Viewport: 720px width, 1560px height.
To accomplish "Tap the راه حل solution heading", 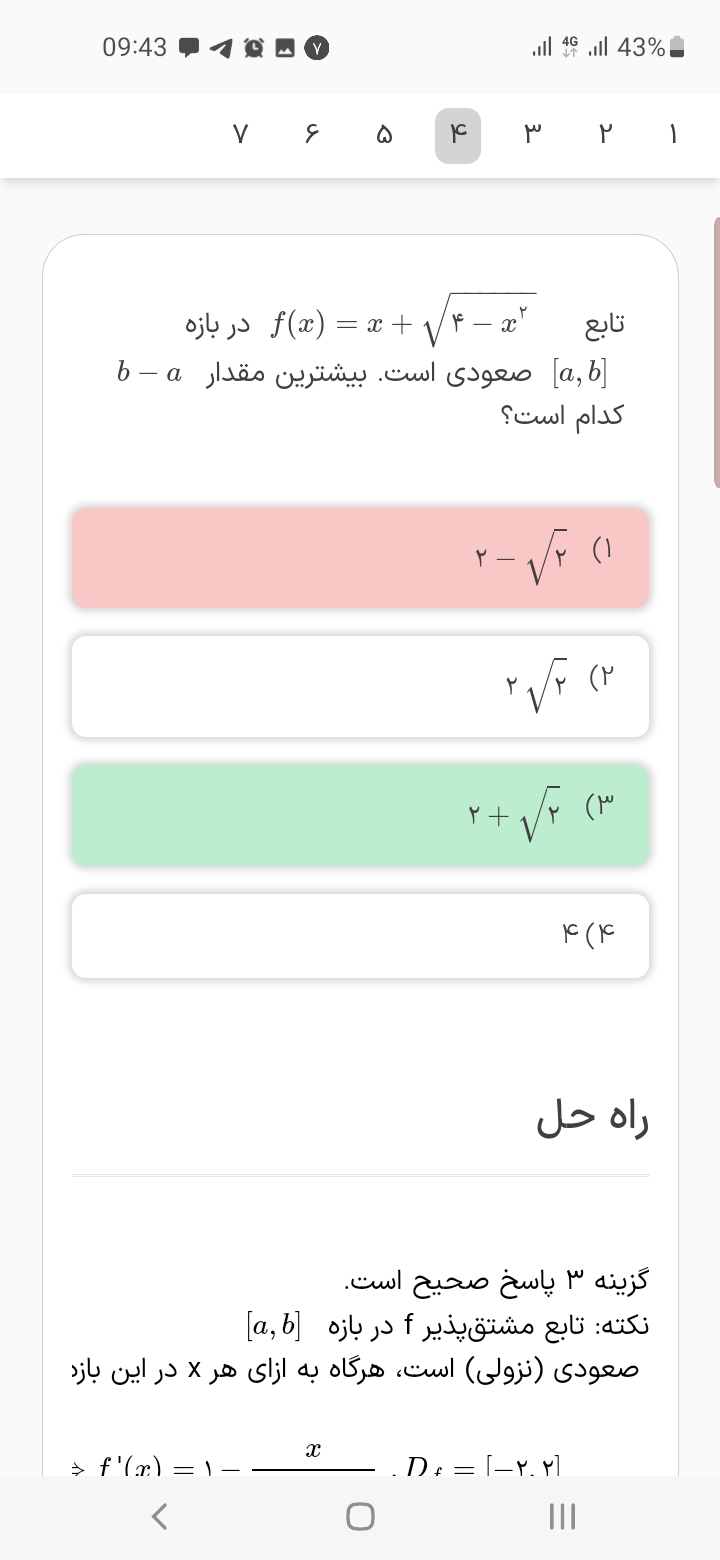I will pyautogui.click(x=593, y=1119).
